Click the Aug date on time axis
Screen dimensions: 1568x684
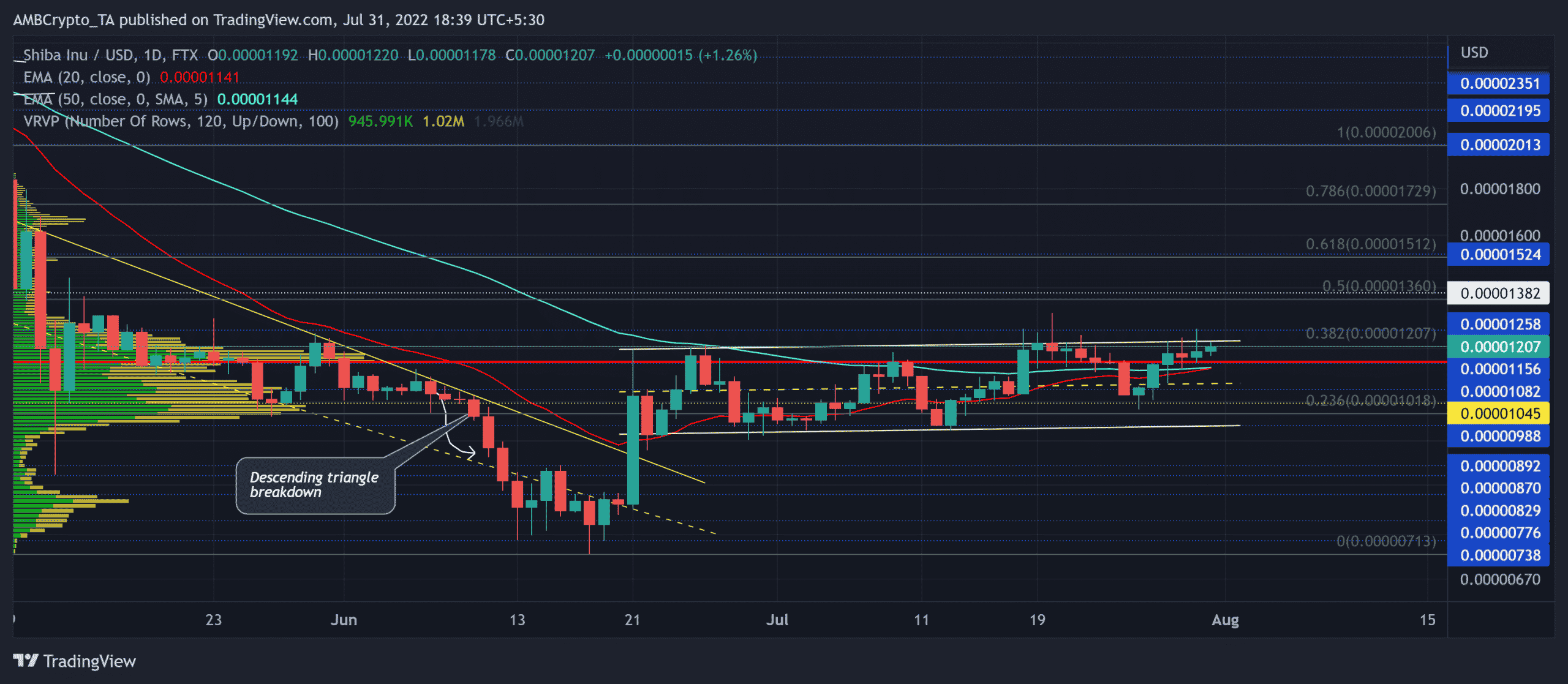click(1225, 620)
